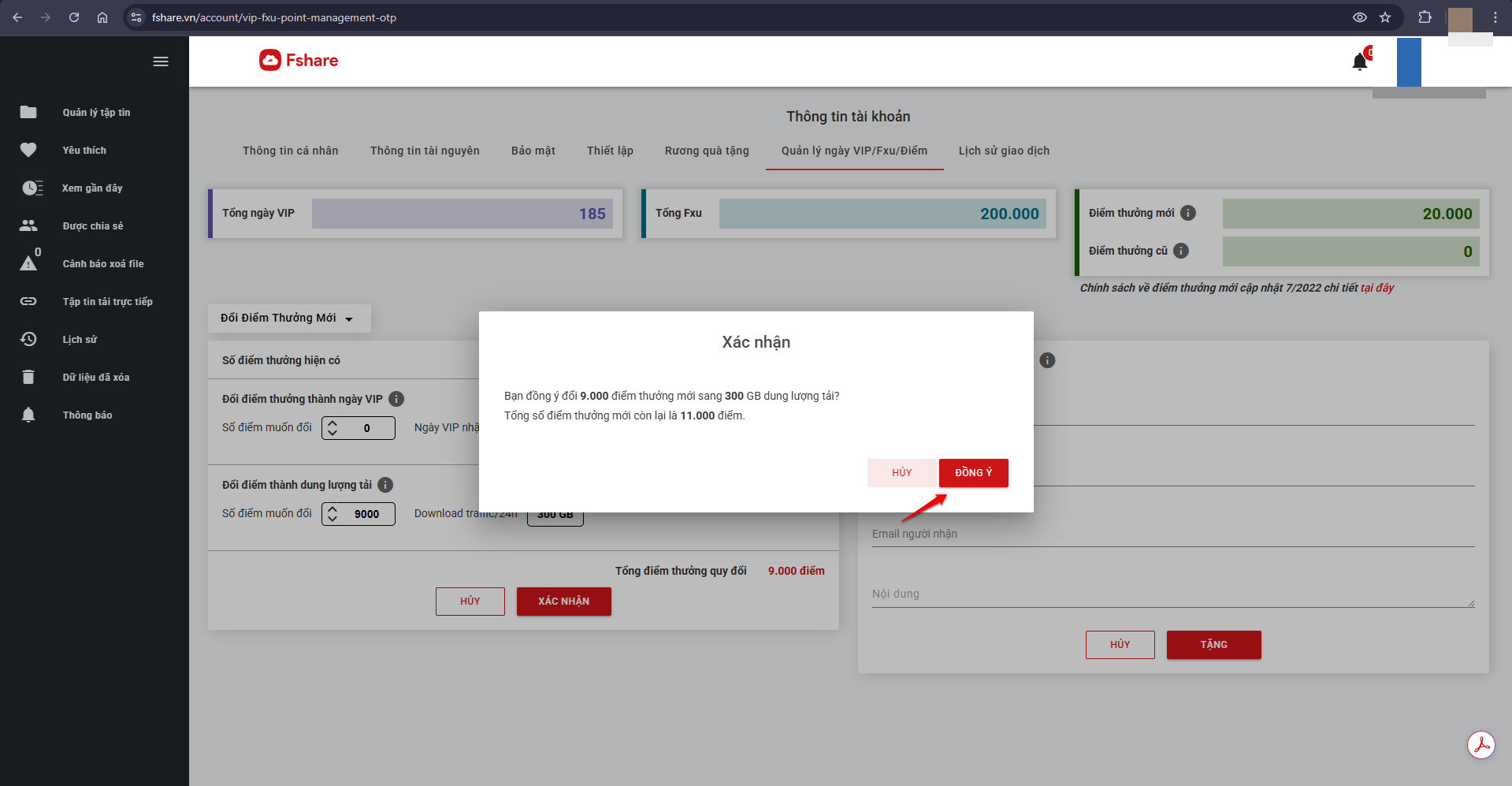Screen dimensions: 1512x786
Task: Open the hamburger menu in sidebar
Action: coord(161,61)
